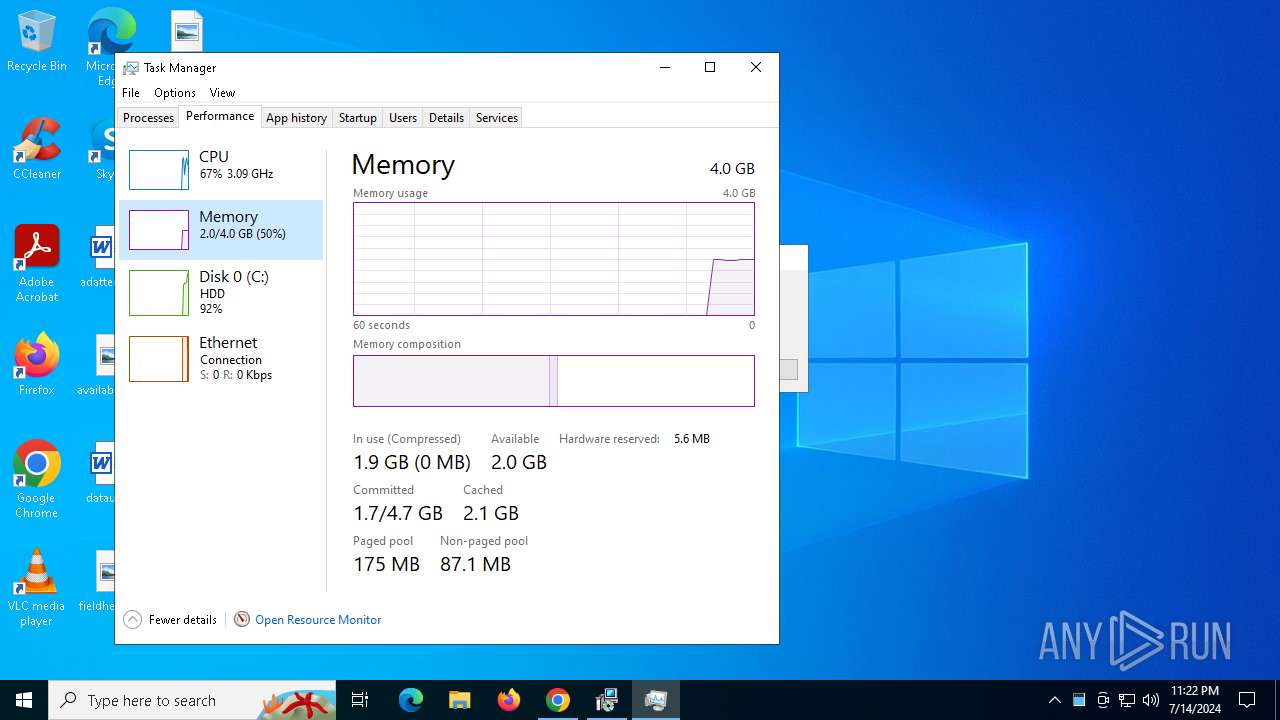Click the volume speaker tray icon
The width and height of the screenshot is (1280, 720).
tap(1151, 700)
